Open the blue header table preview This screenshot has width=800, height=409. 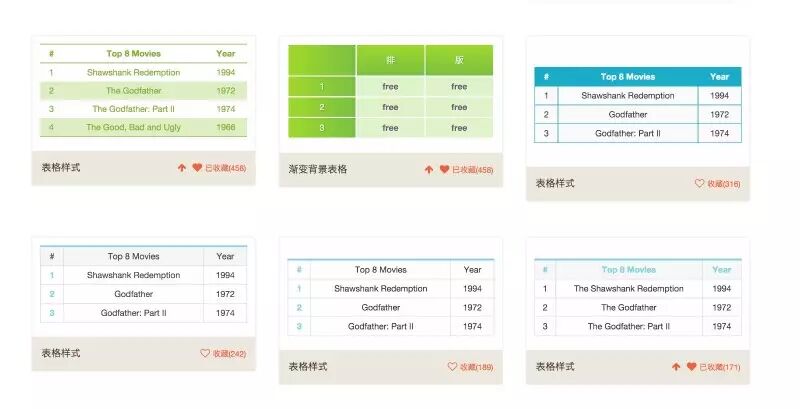637,105
